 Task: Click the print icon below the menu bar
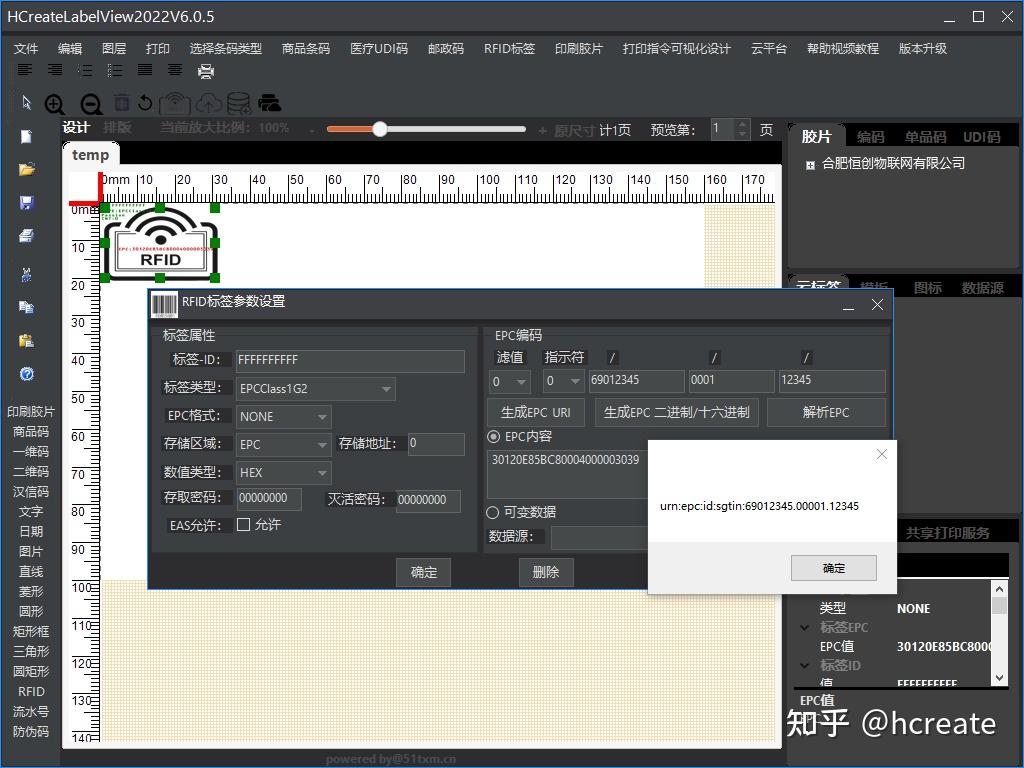[207, 70]
